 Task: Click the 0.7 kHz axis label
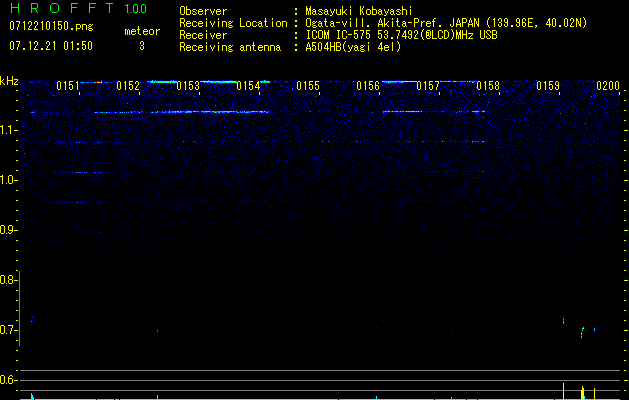coord(8,330)
